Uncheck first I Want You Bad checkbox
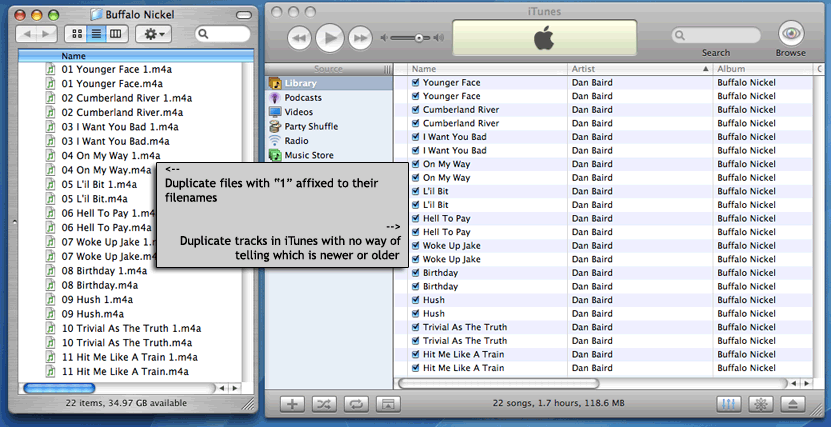The height and width of the screenshot is (427, 831). click(416, 137)
